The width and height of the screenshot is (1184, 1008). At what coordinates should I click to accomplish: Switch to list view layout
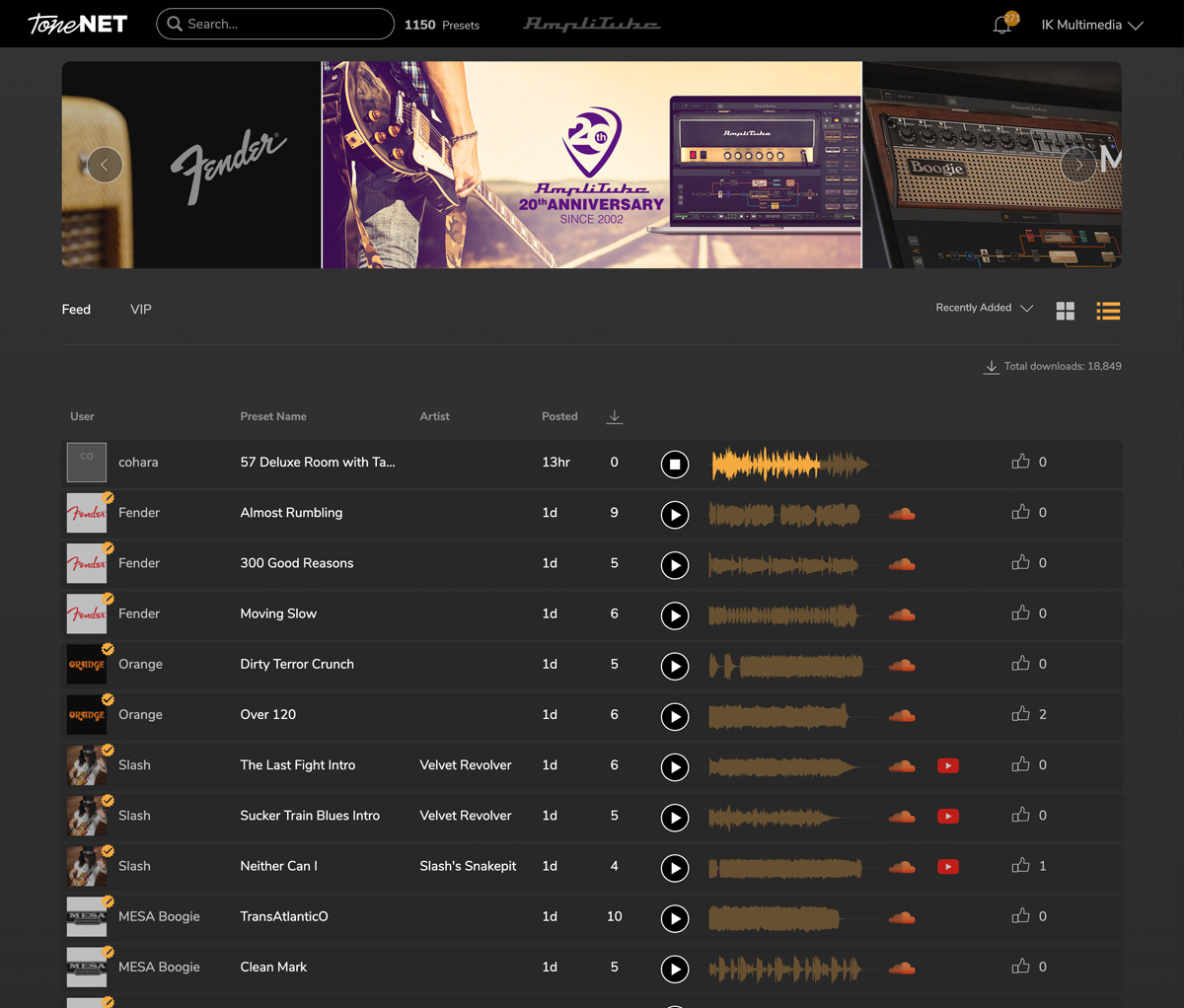[1108, 311]
